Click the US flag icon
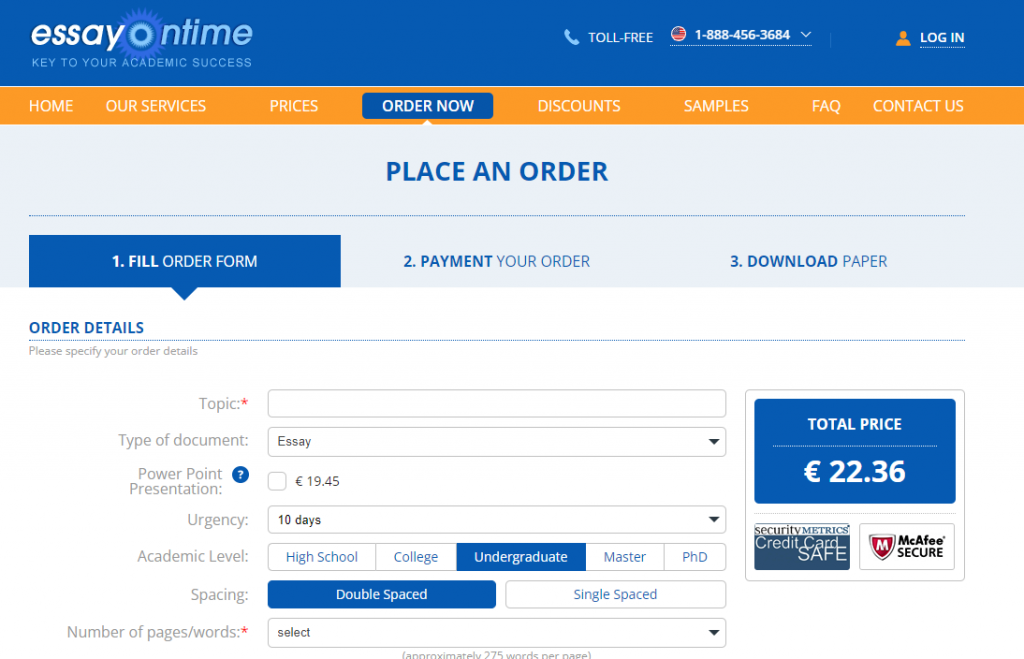Viewport: 1024px width, 659px height. click(679, 34)
